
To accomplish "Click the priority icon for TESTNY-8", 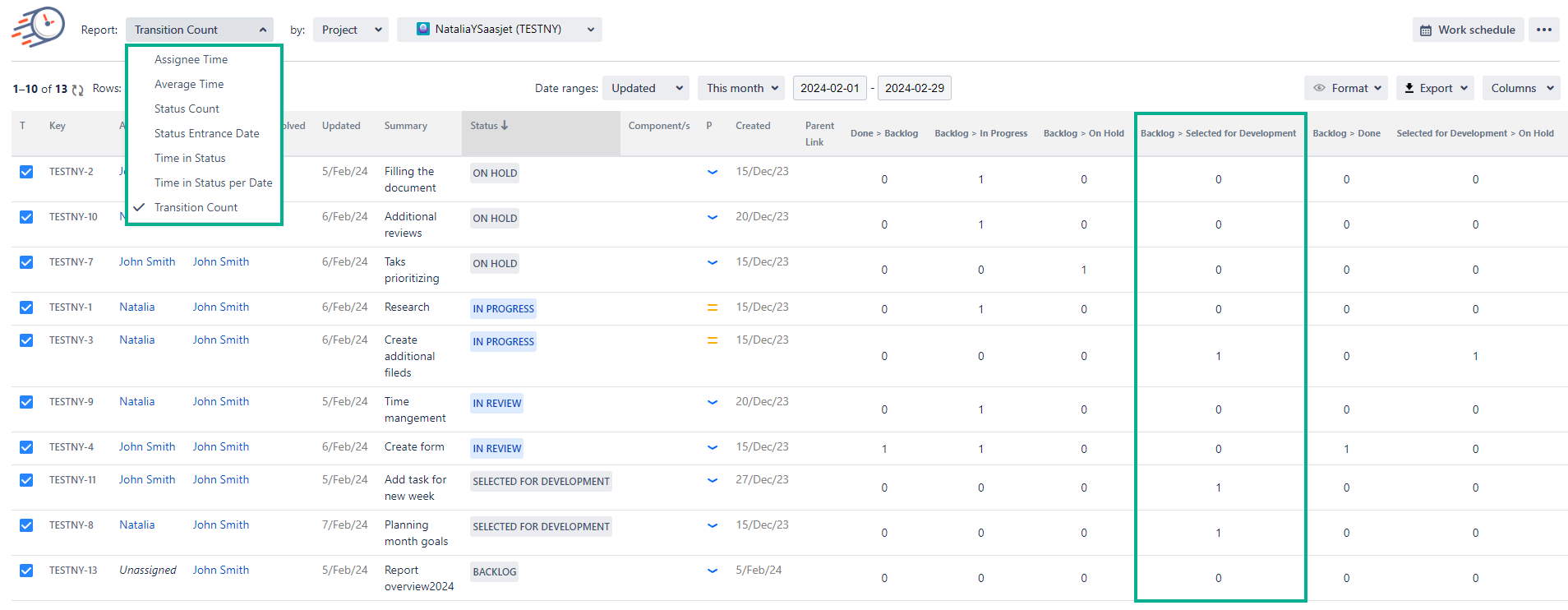I will coord(713,525).
